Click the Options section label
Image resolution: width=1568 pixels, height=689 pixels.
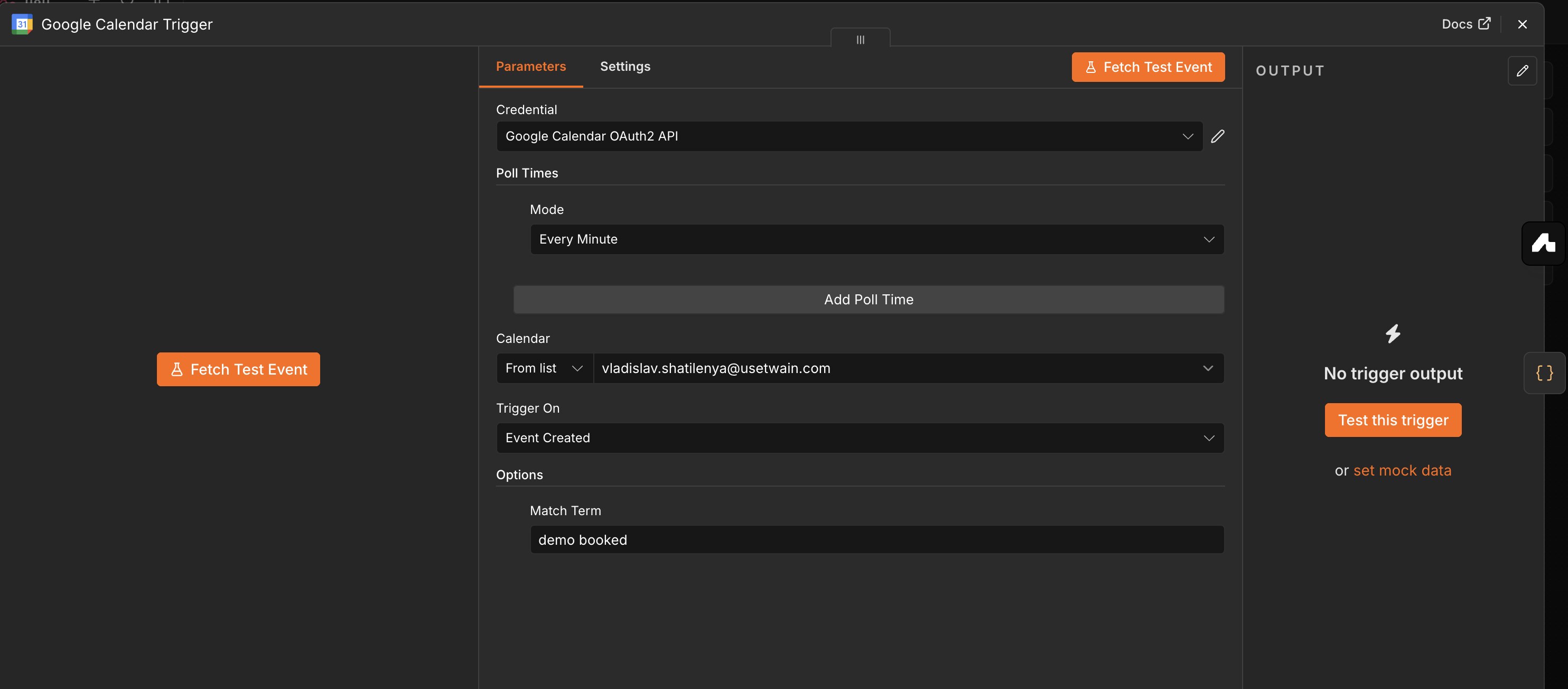519,475
